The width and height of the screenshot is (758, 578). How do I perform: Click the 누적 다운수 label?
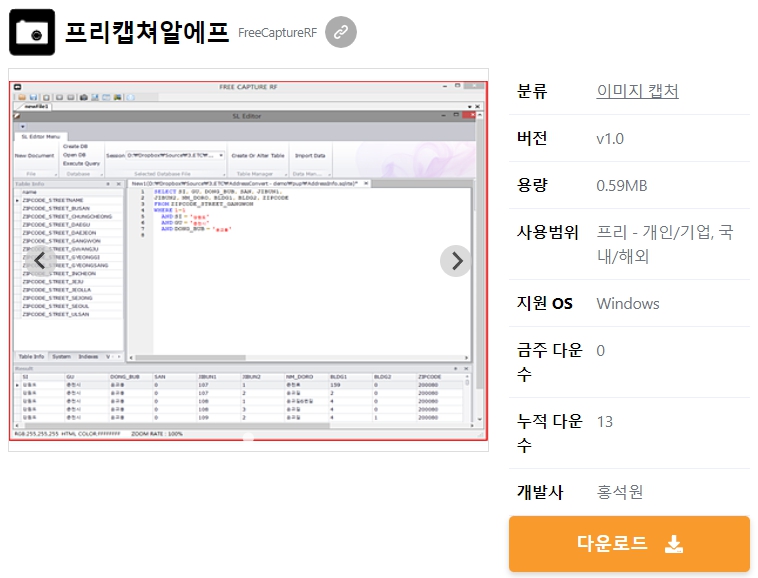click(550, 433)
